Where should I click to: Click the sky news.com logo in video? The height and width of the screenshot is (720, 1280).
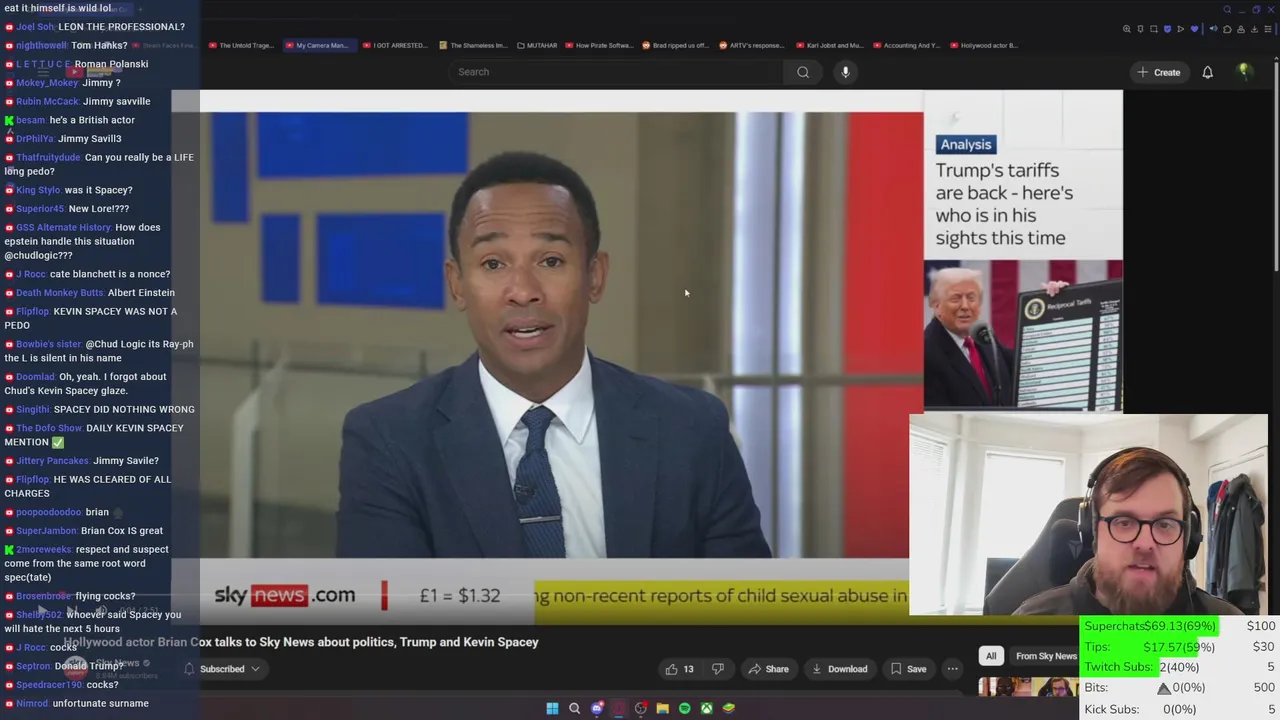point(285,595)
